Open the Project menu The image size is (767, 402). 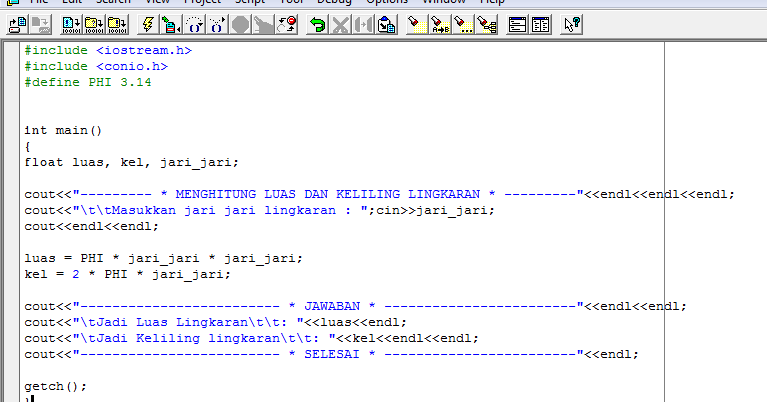click(x=202, y=2)
